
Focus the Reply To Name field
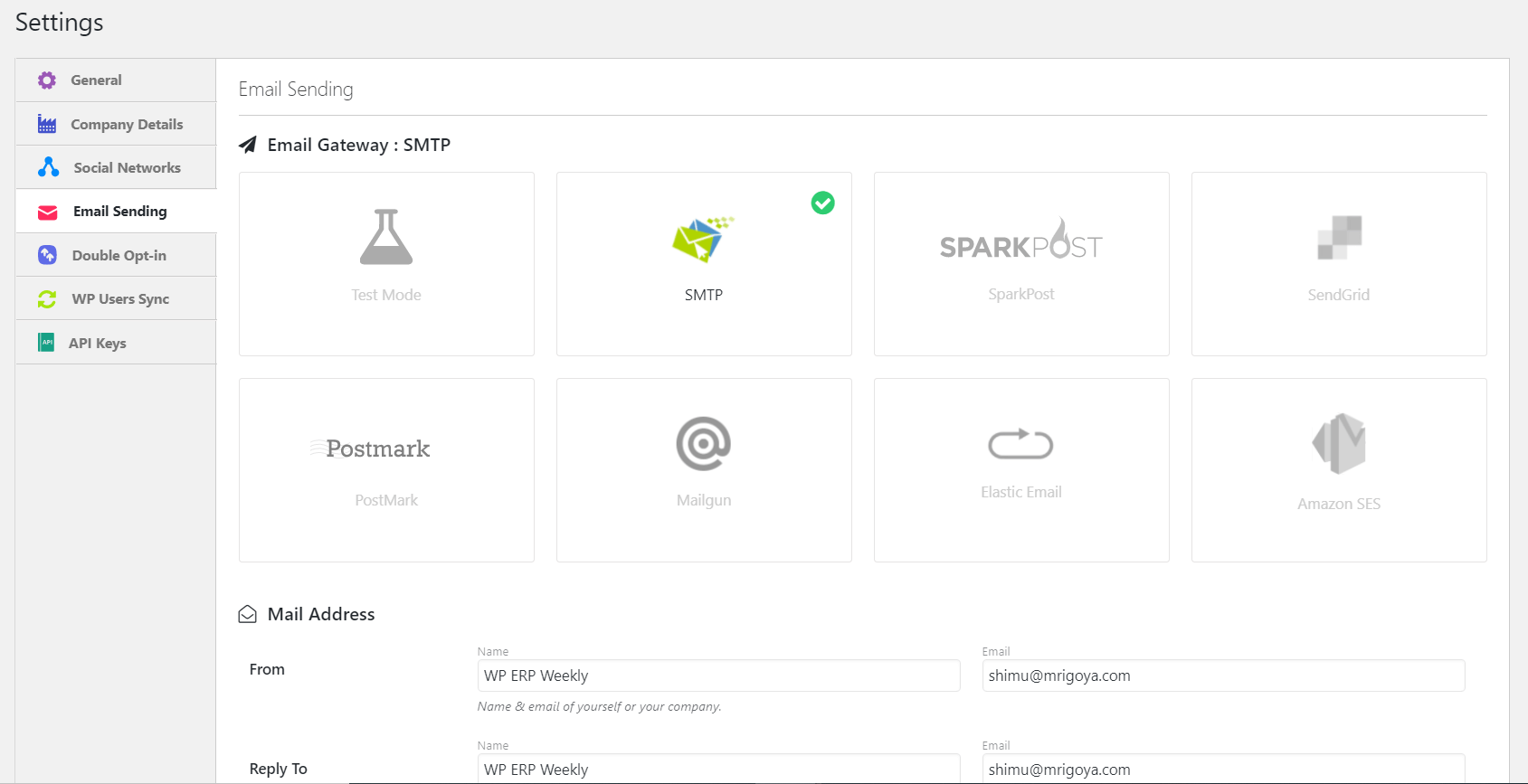coord(718,769)
